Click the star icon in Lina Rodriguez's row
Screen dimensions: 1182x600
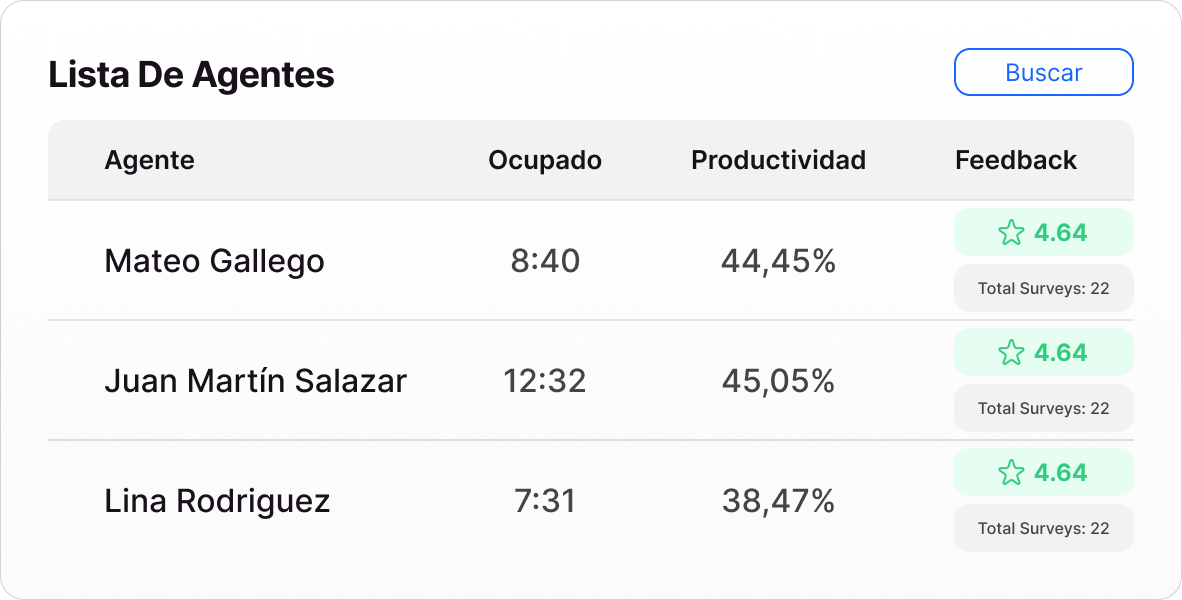pyautogui.click(x=1011, y=473)
